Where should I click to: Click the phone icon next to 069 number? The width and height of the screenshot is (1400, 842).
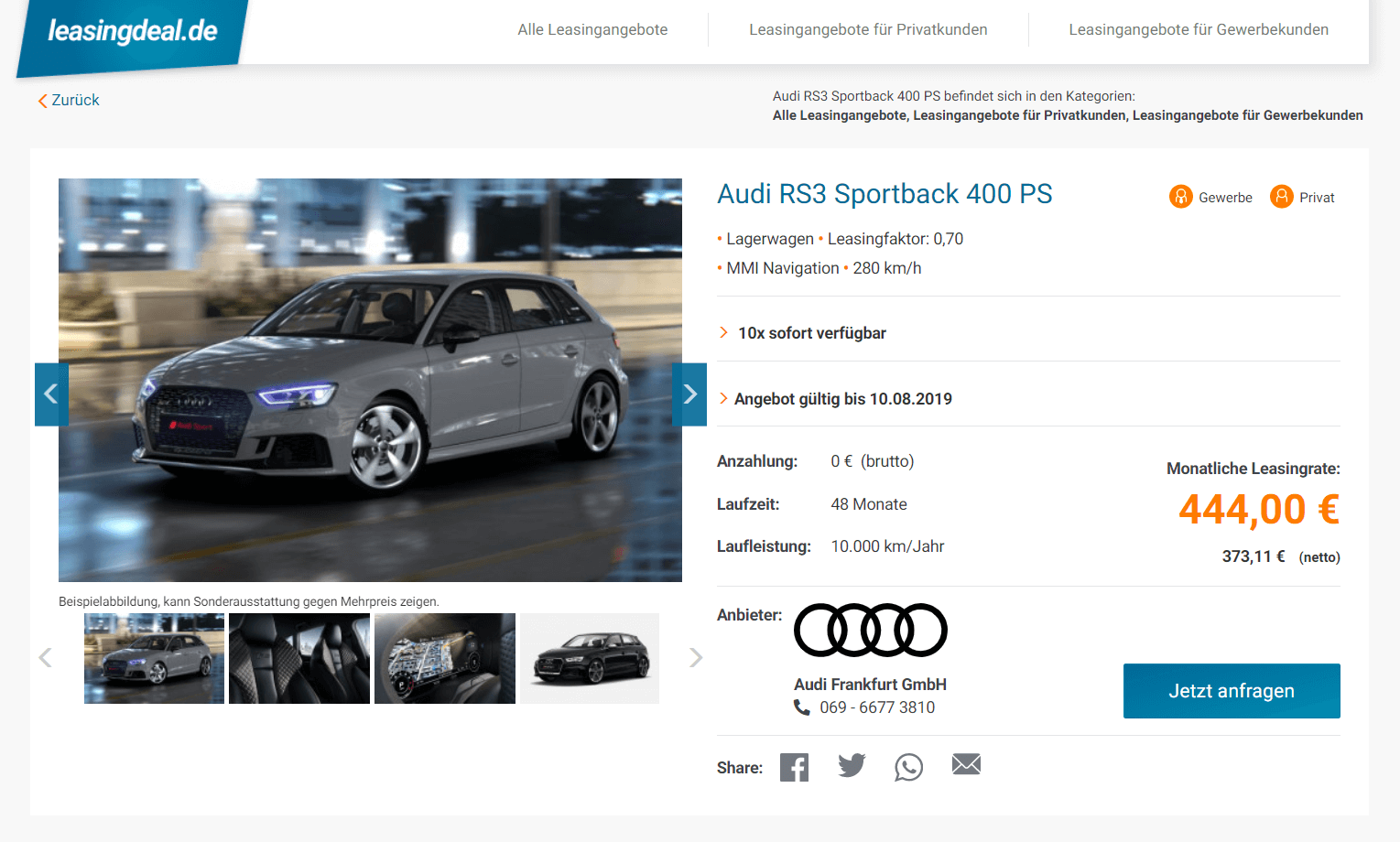pyautogui.click(x=802, y=707)
